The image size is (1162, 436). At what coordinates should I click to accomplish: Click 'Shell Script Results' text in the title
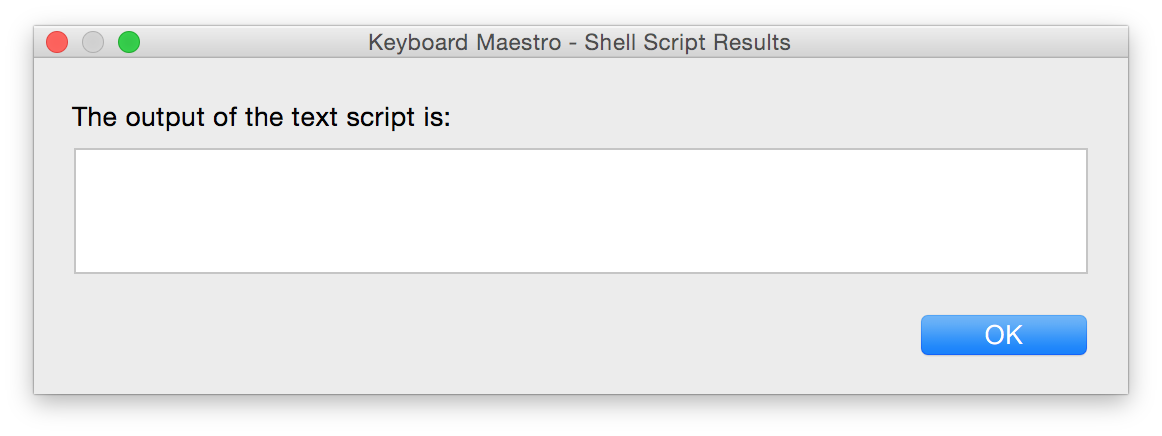(x=687, y=43)
